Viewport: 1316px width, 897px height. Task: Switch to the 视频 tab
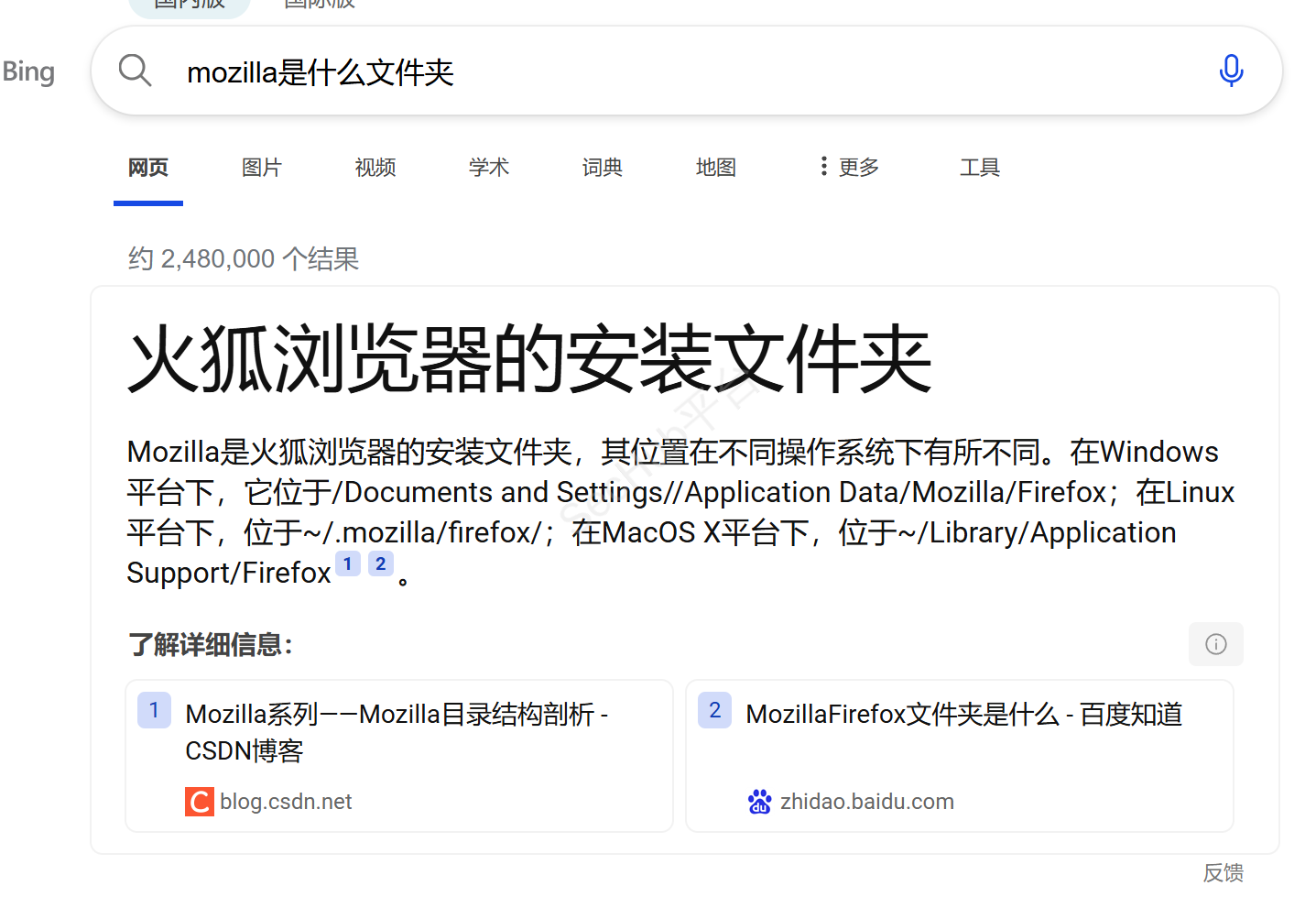click(x=375, y=167)
